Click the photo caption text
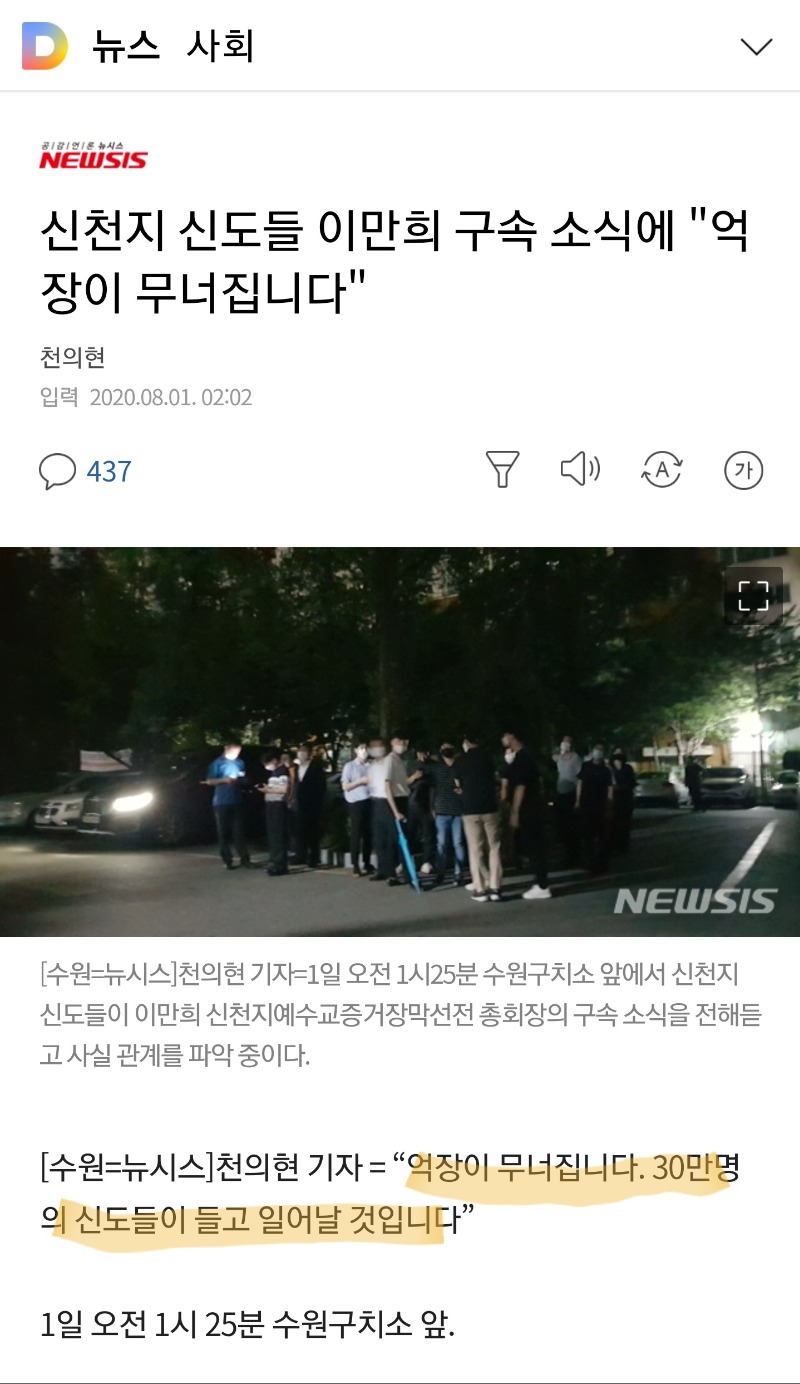The height and width of the screenshot is (1384, 800). 400,1014
